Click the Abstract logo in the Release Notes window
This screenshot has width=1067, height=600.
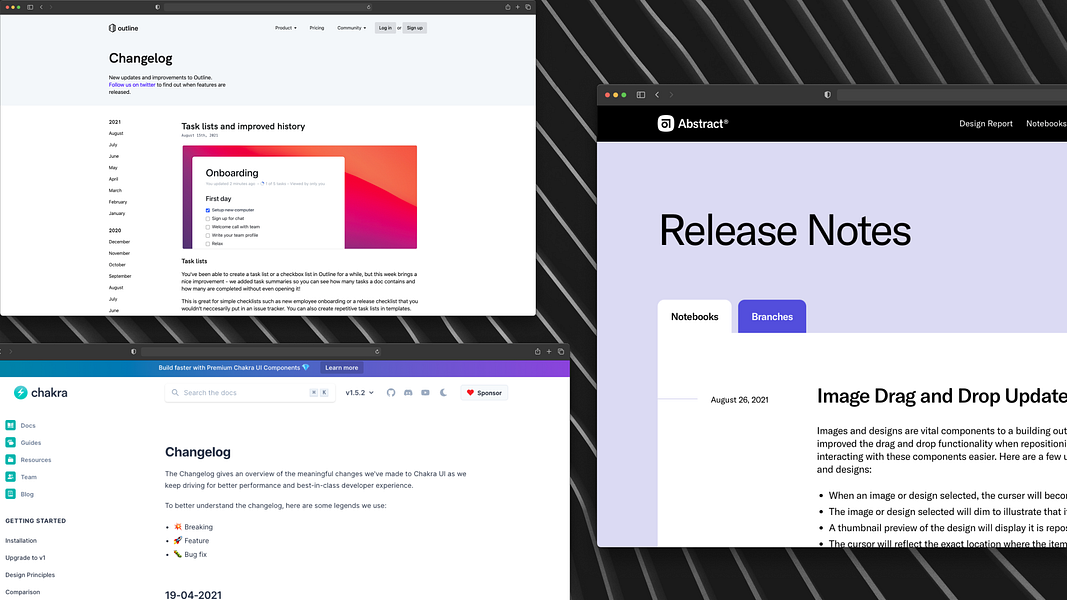click(693, 123)
